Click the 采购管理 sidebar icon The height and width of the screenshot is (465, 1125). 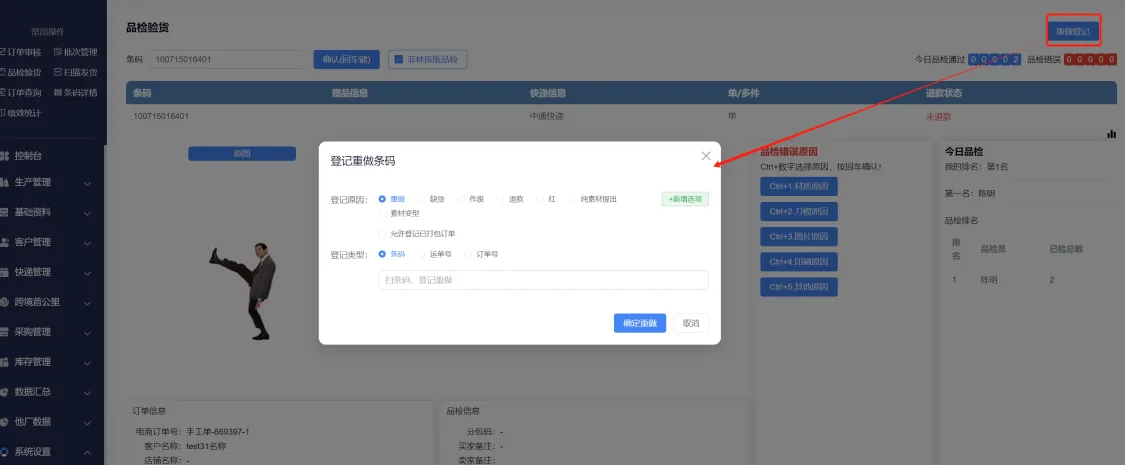pyautogui.click(x=6, y=332)
